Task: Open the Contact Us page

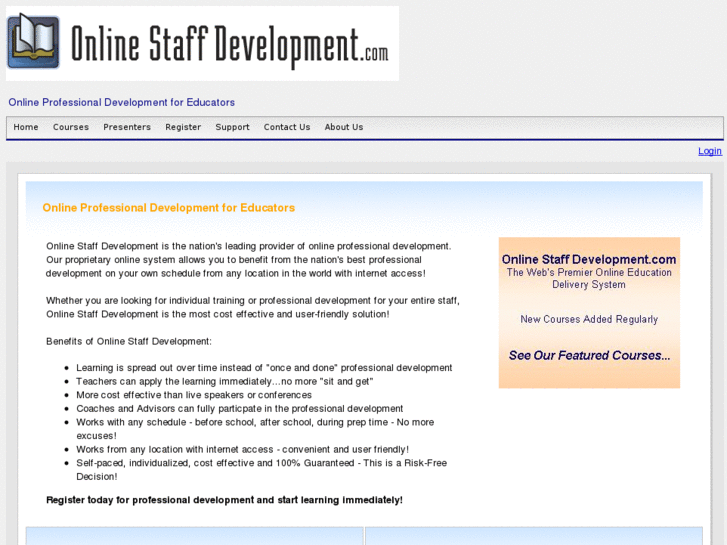Action: click(287, 127)
